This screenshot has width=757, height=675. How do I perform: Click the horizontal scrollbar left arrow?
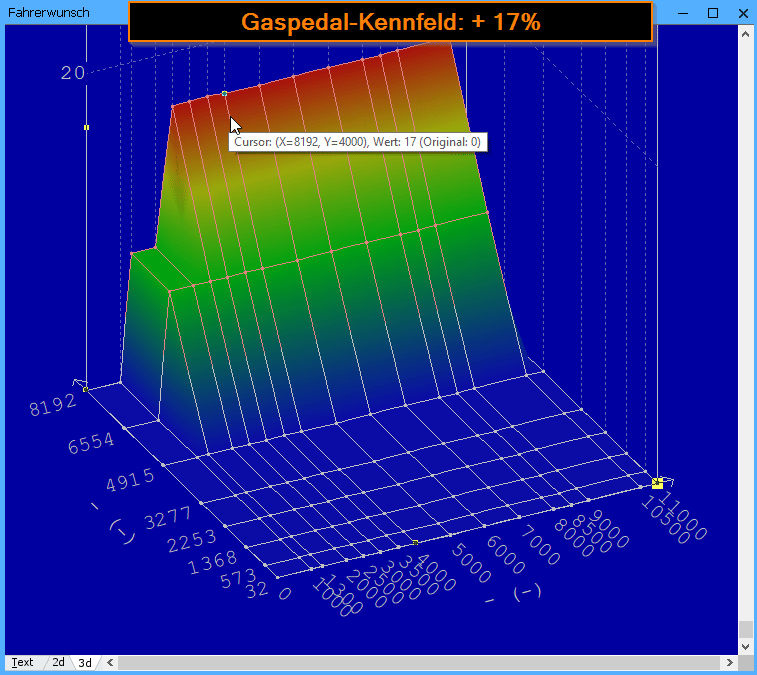pyautogui.click(x=109, y=662)
